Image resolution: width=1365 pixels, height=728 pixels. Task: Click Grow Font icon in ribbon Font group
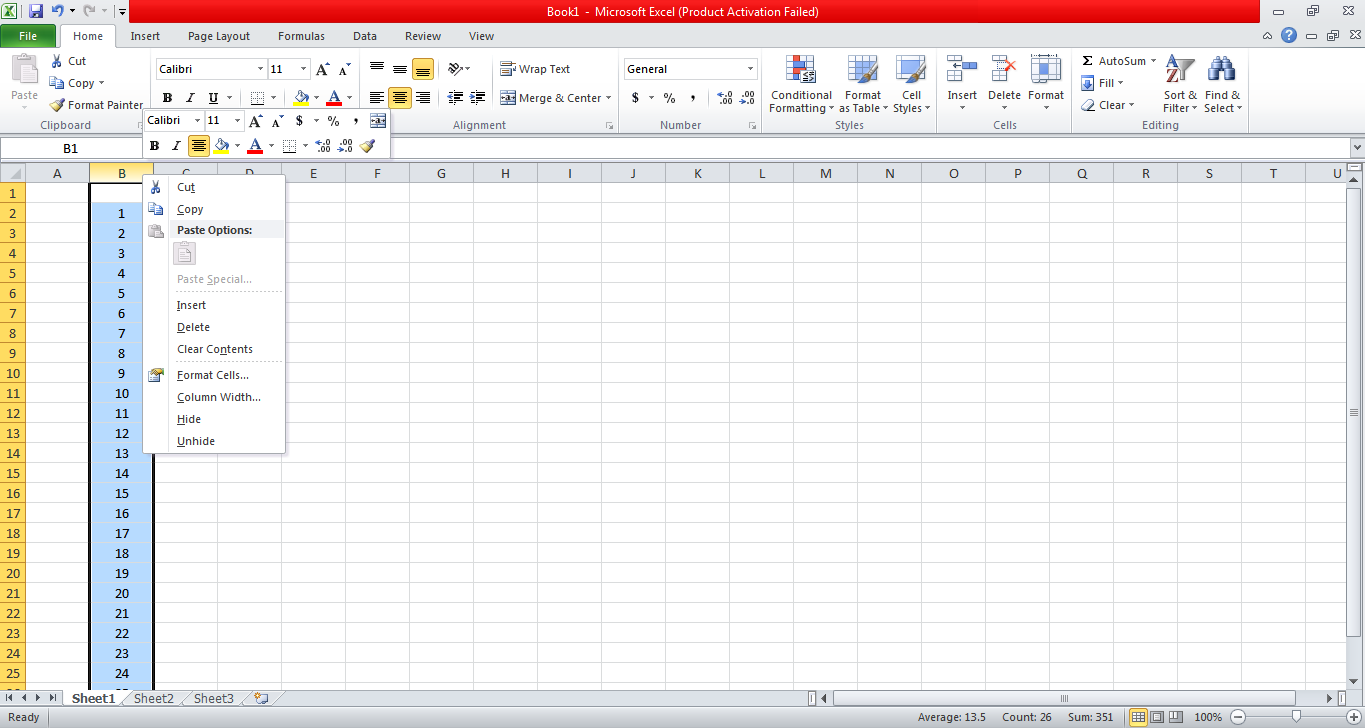click(322, 69)
